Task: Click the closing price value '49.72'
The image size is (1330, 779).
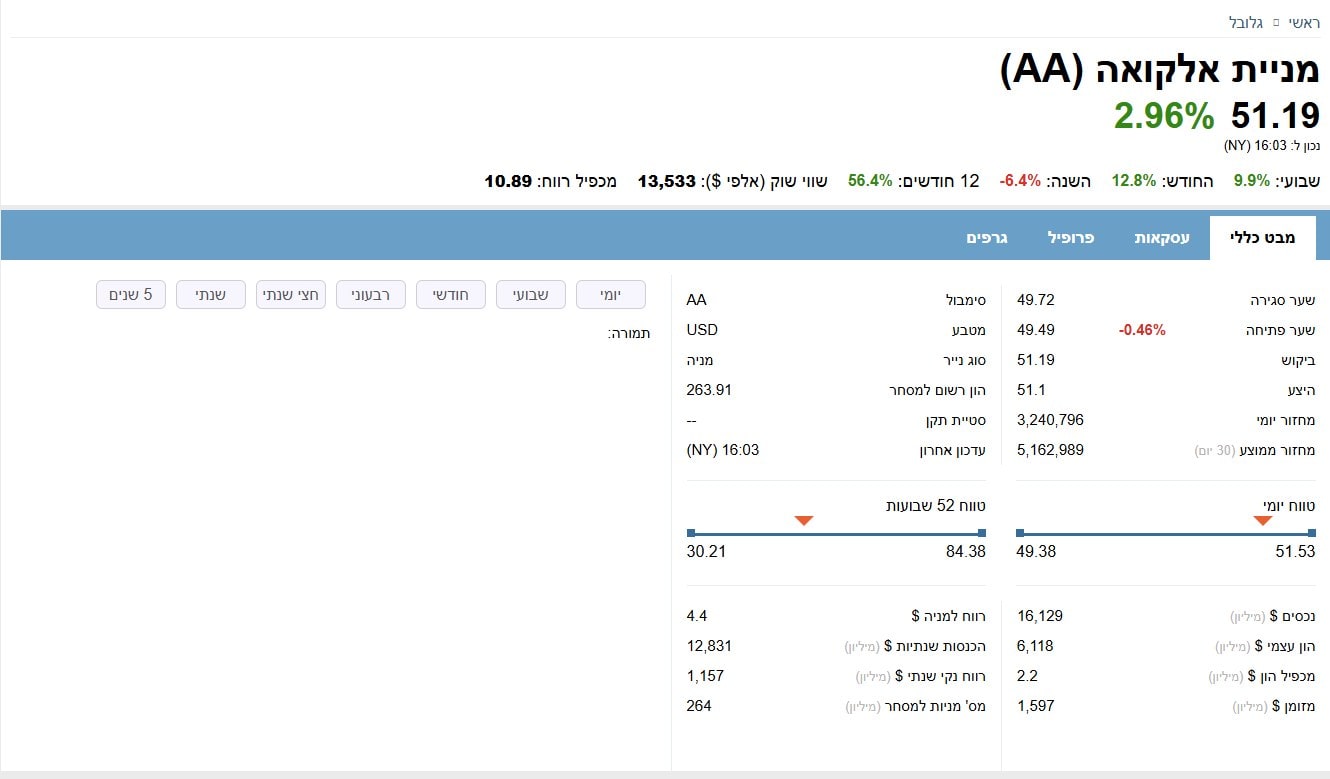Action: point(1036,300)
